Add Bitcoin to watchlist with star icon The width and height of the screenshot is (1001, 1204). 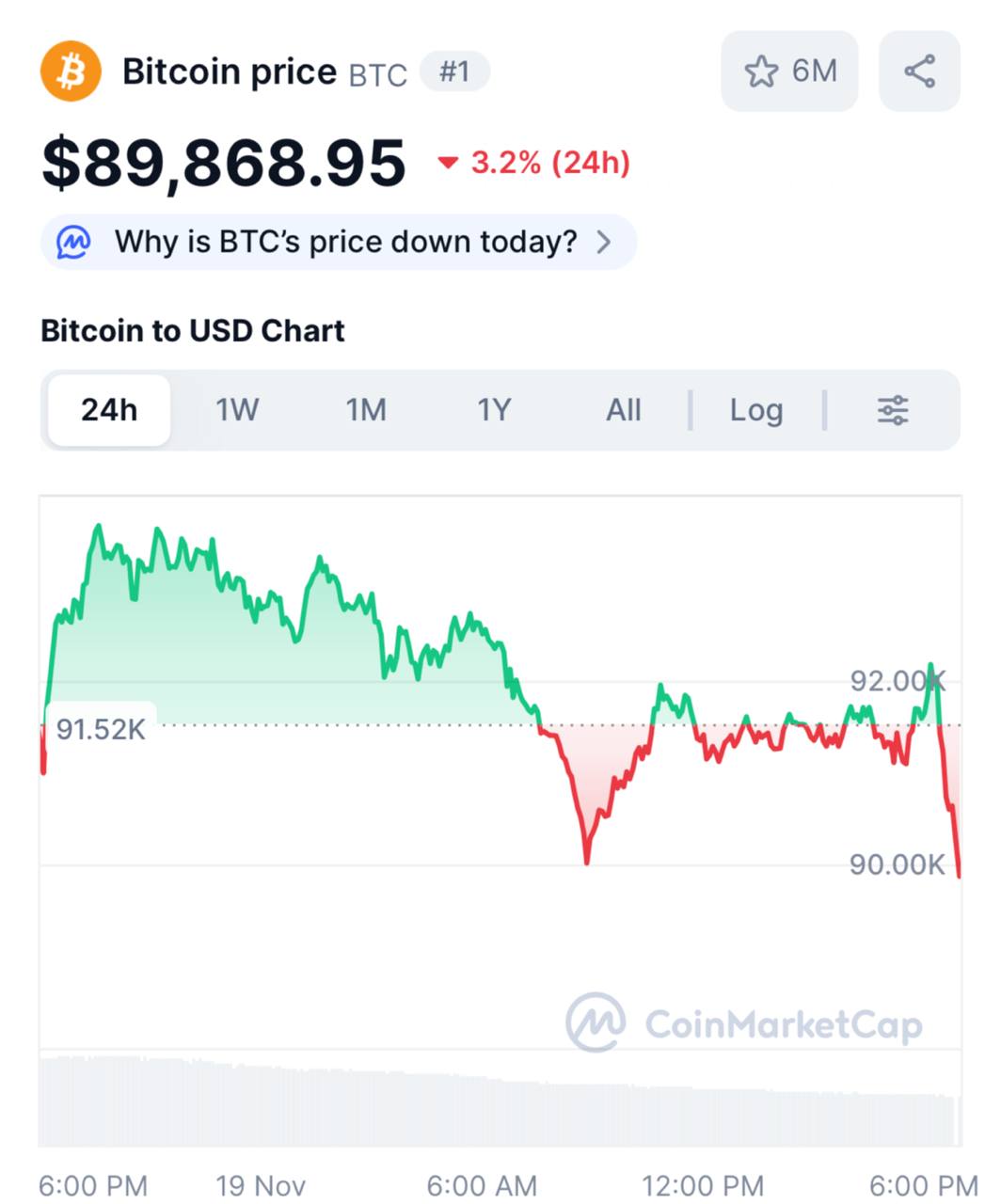tap(761, 71)
